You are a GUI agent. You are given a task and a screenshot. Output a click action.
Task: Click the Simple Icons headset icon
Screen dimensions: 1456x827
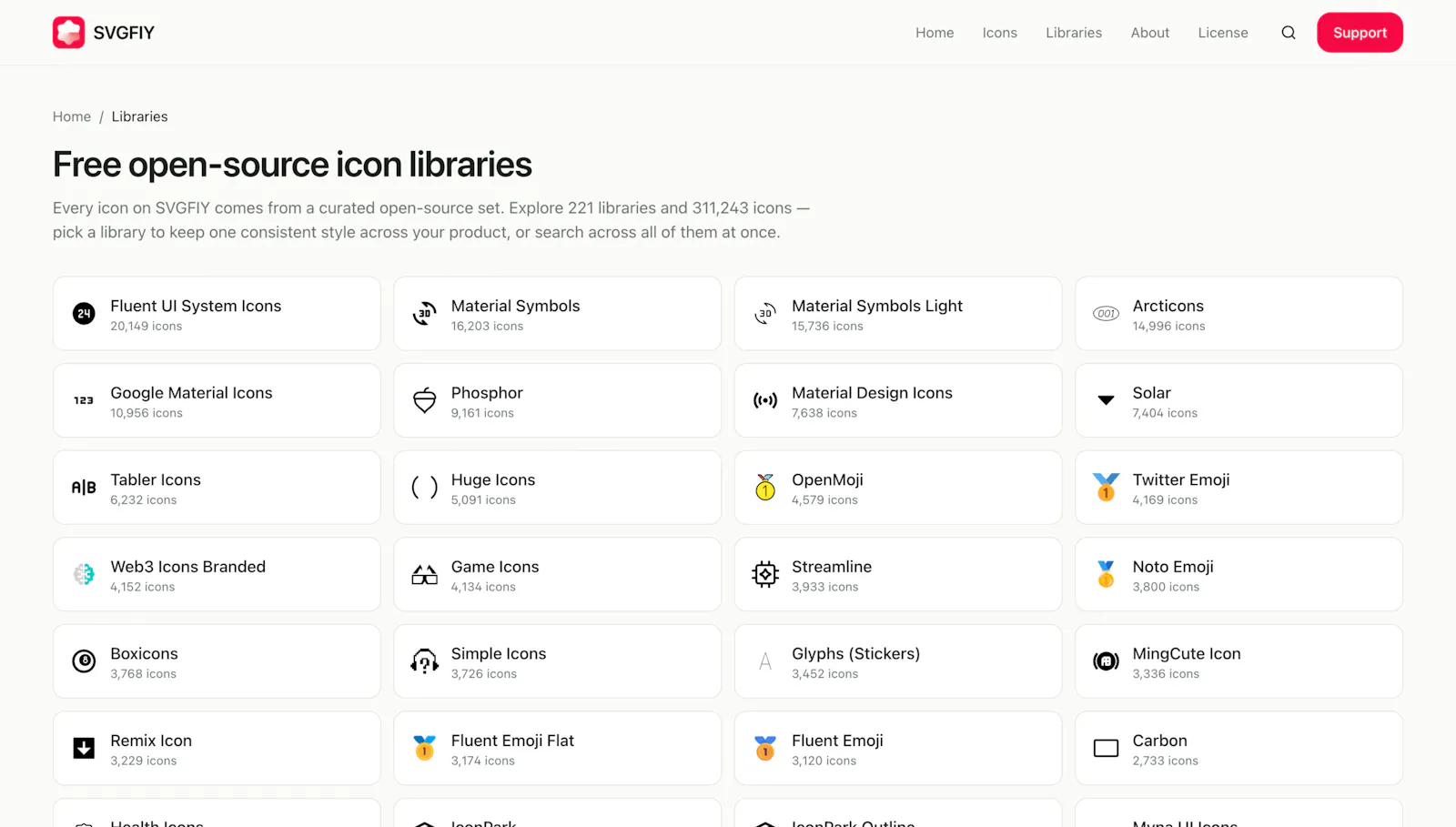(x=424, y=661)
